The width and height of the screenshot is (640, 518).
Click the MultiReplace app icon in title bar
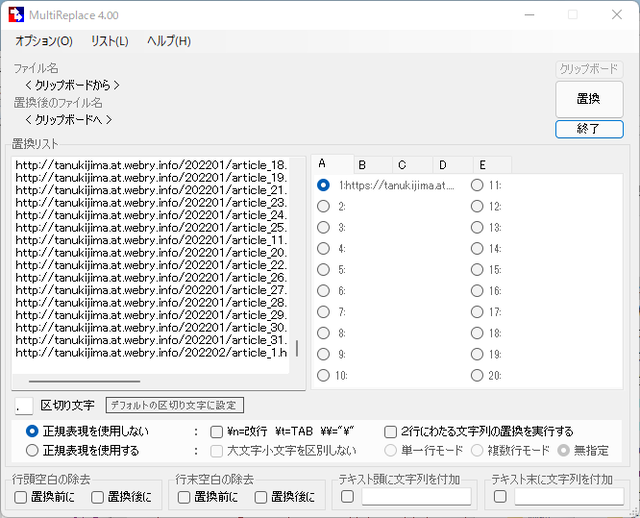[16, 15]
